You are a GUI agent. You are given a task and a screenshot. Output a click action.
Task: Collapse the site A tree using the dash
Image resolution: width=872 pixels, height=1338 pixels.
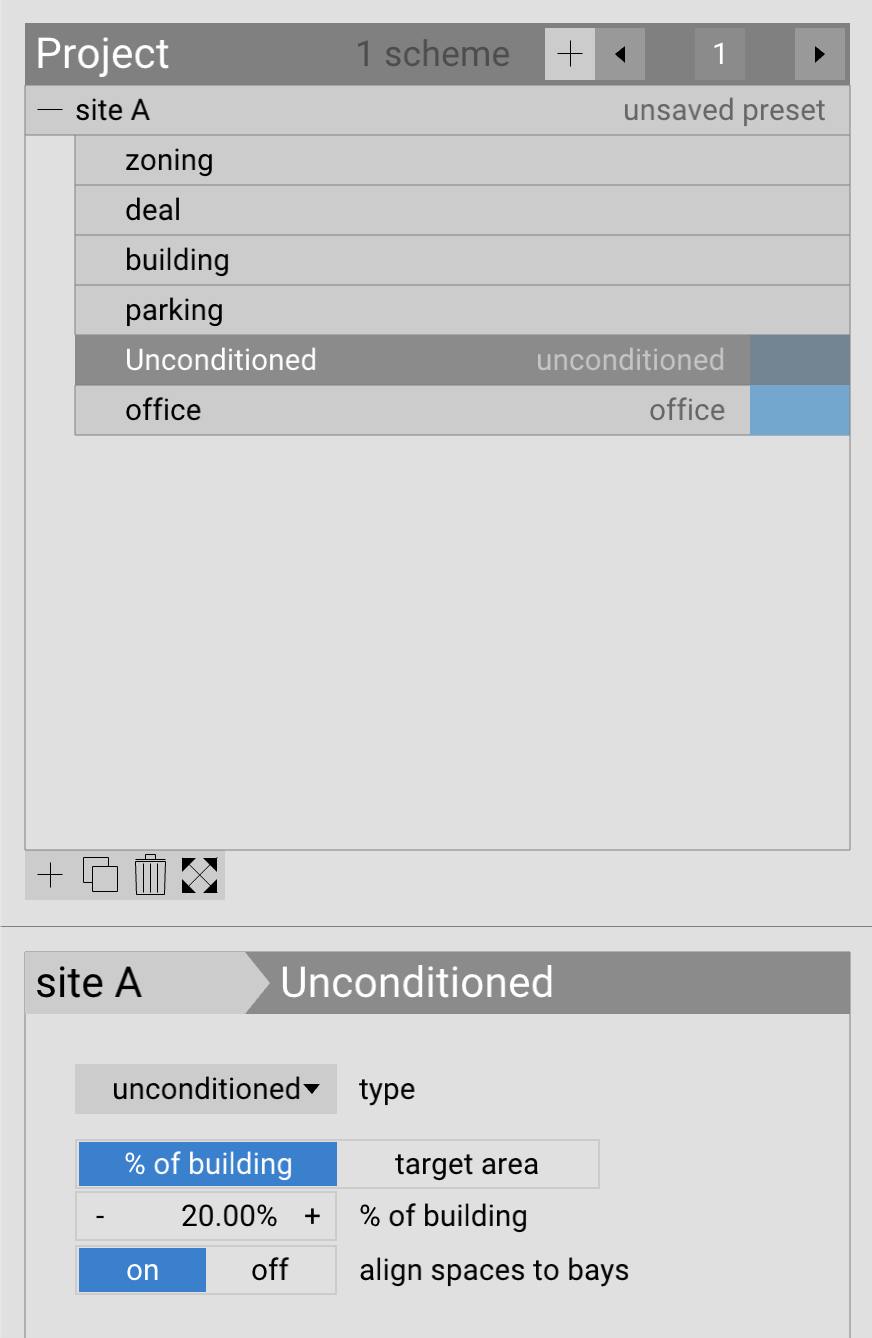(x=48, y=110)
